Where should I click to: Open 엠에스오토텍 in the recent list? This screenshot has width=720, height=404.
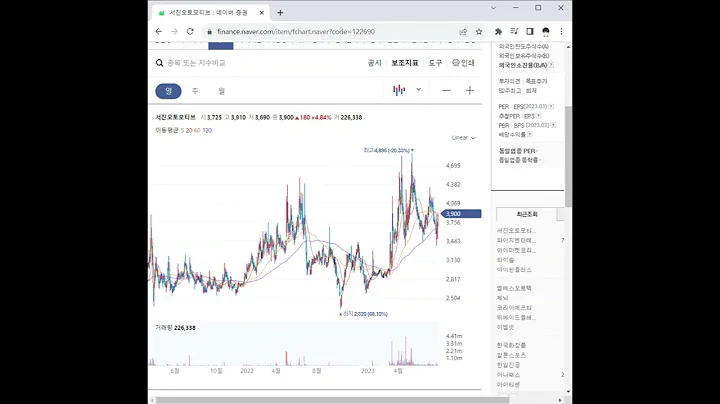(514, 288)
